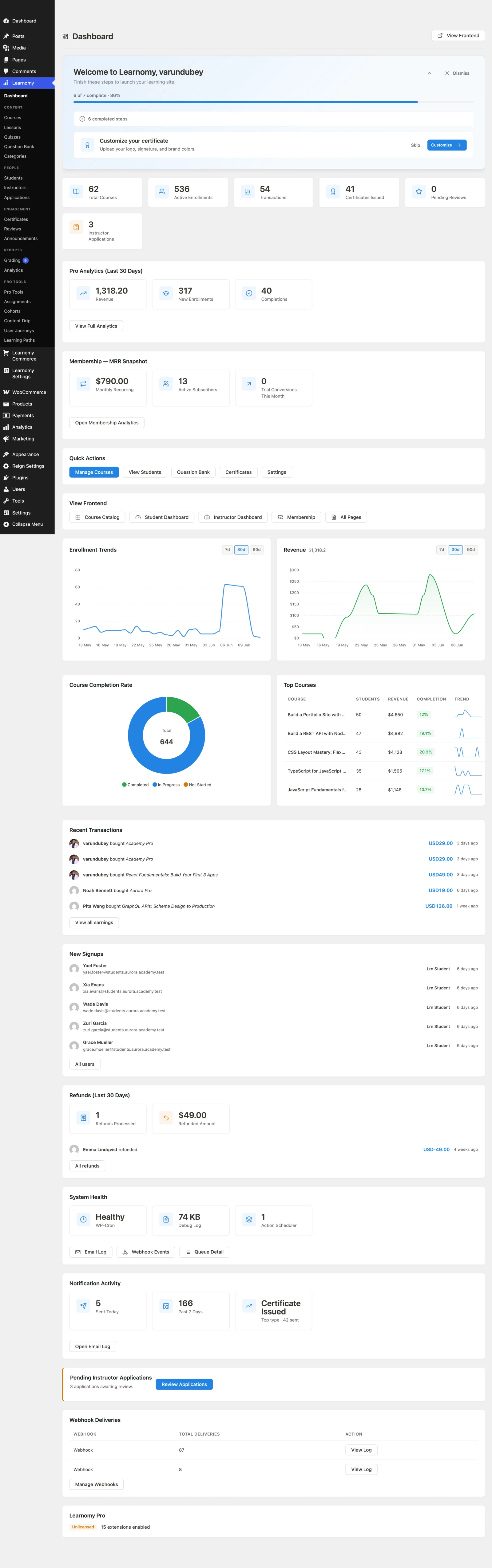Skip the certificate customization step
Viewport: 492px width, 1568px height.
(x=415, y=146)
